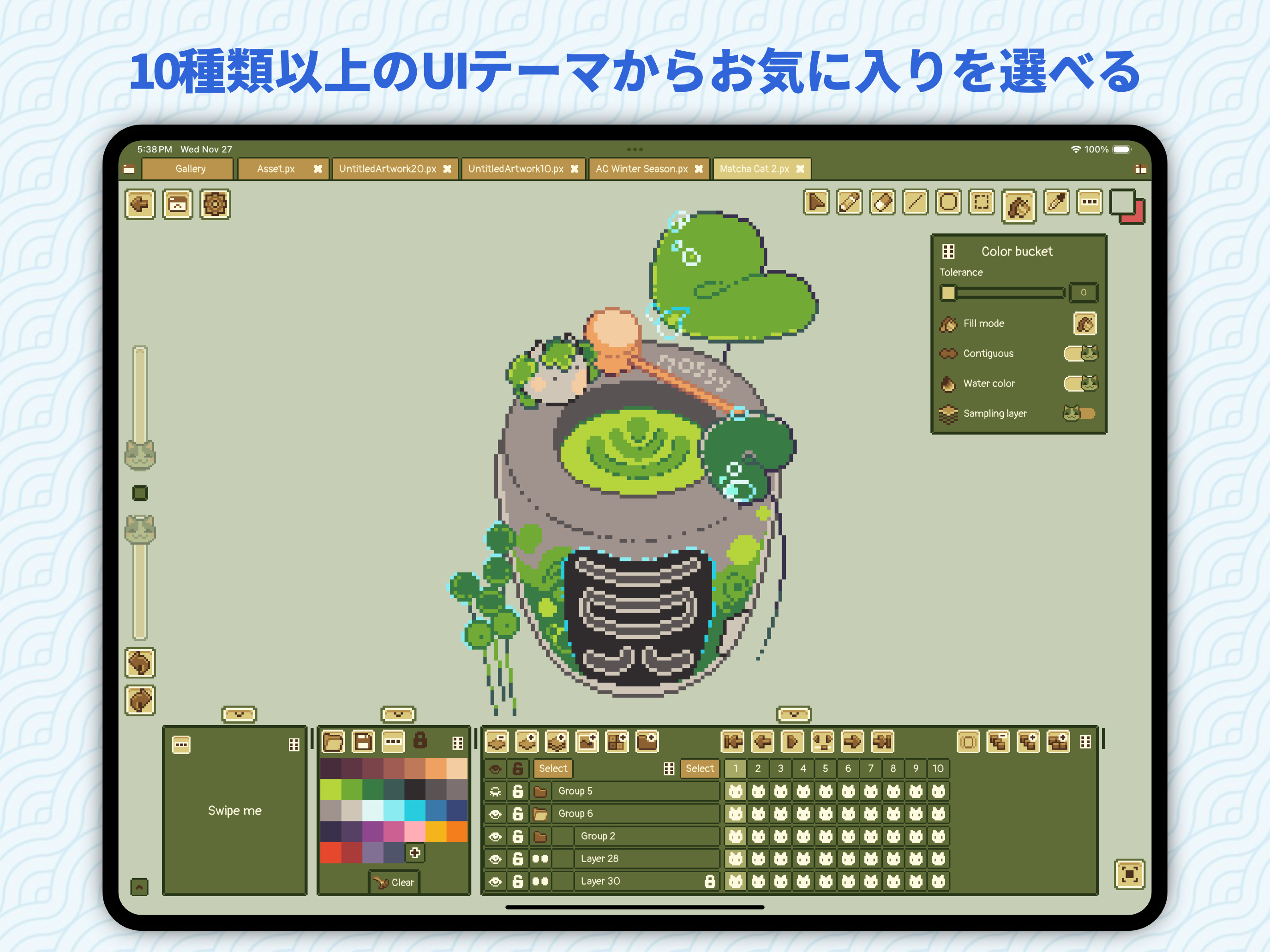Select the Color bucket tool in toolbar

tap(1018, 206)
